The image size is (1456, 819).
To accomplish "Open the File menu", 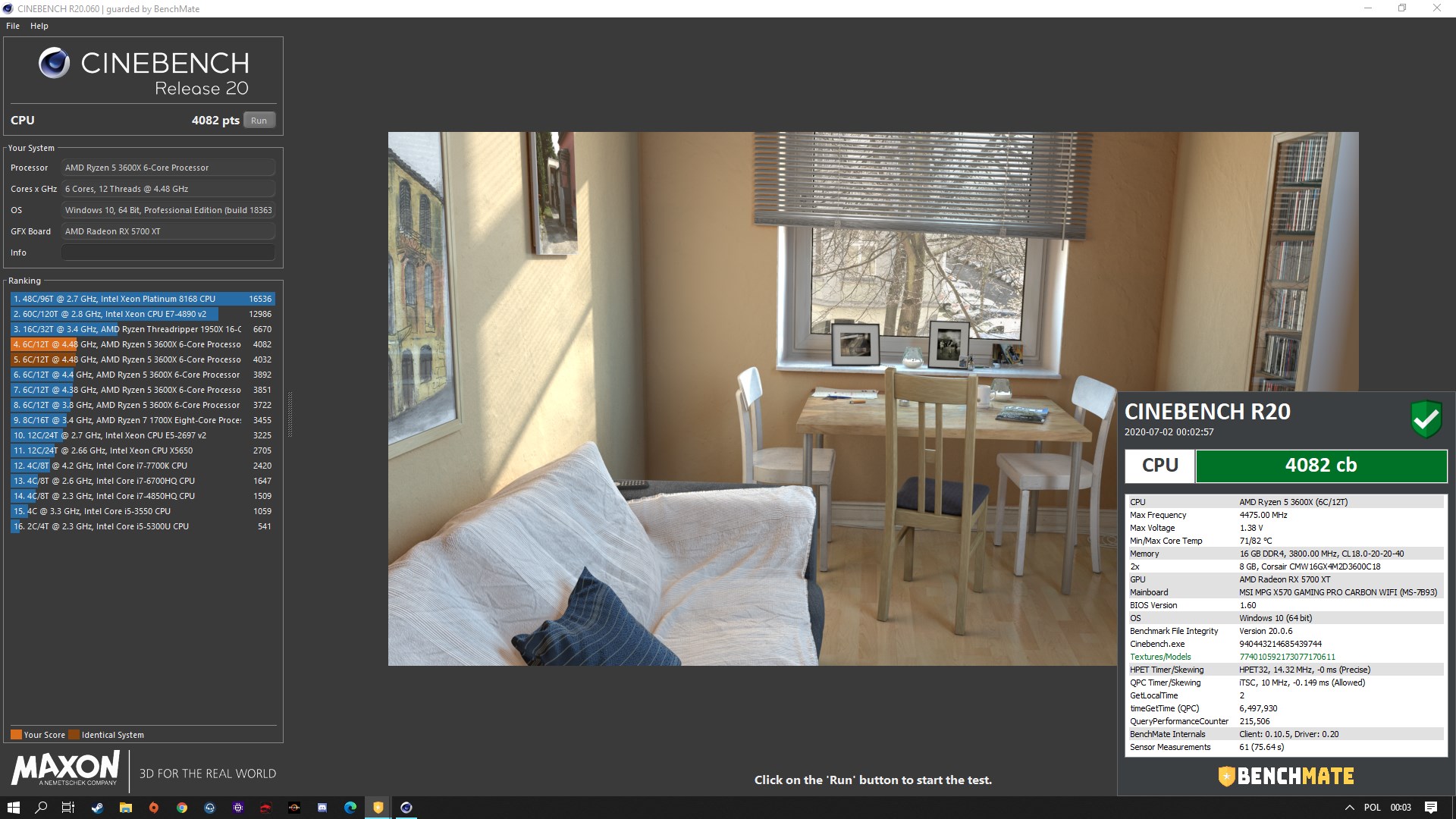I will coord(13,26).
